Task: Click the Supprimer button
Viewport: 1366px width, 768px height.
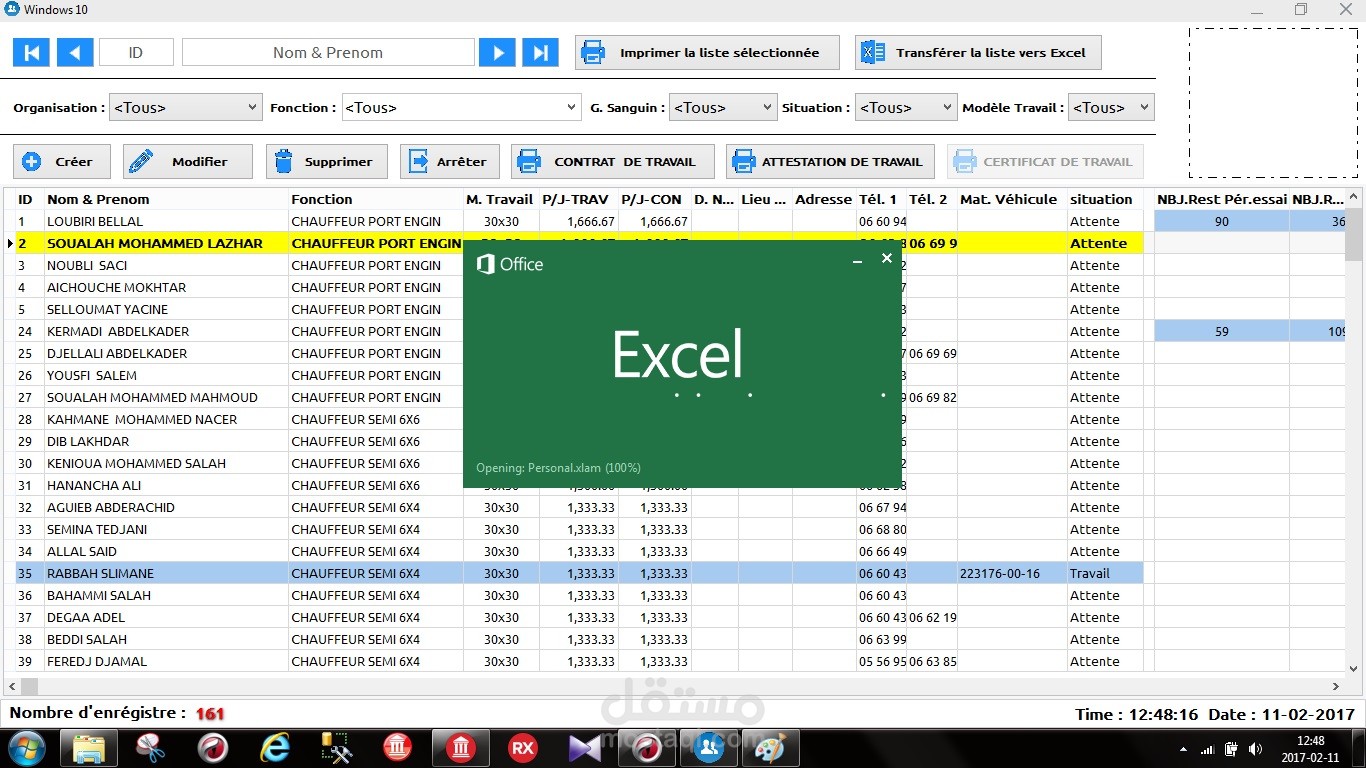Action: click(326, 161)
